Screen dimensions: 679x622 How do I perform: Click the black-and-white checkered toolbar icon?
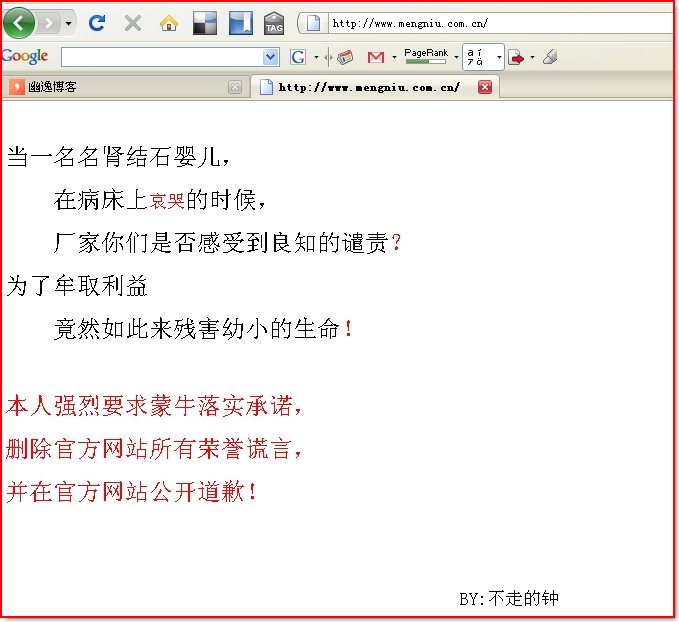[205, 23]
